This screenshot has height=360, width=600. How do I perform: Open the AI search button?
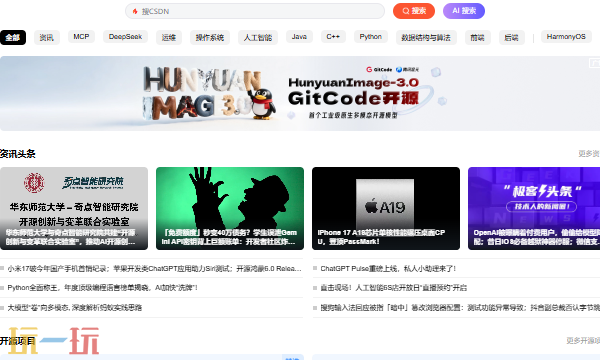[x=464, y=11]
